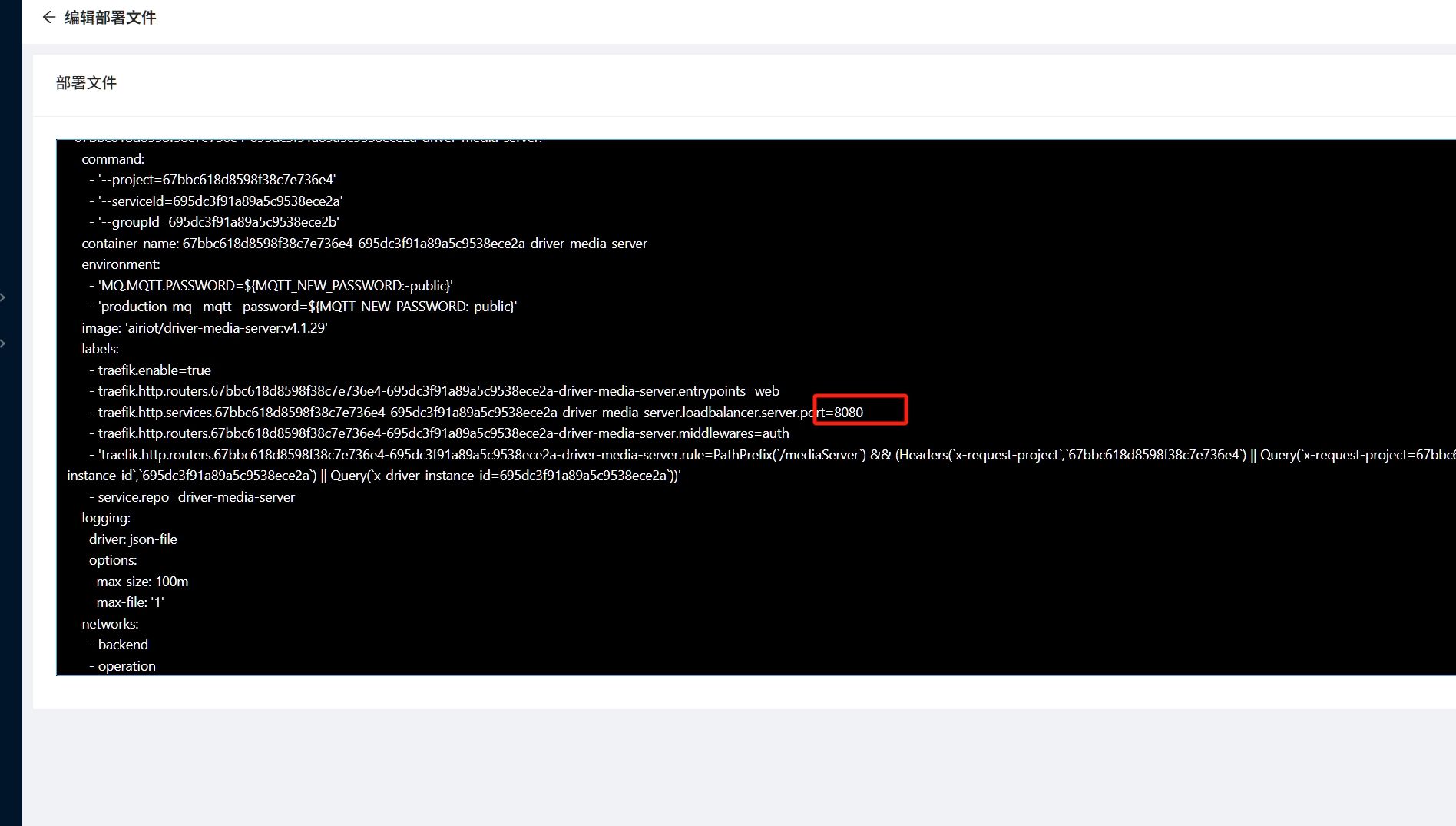Place cursor on middlewares=auth line
The width and height of the screenshot is (1456, 826).
(x=443, y=433)
